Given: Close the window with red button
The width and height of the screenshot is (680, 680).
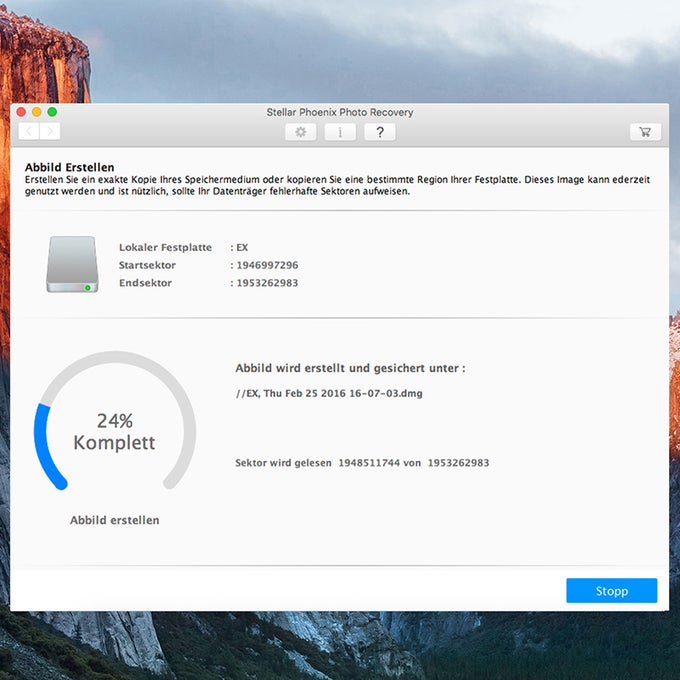Looking at the screenshot, I should pyautogui.click(x=21, y=112).
